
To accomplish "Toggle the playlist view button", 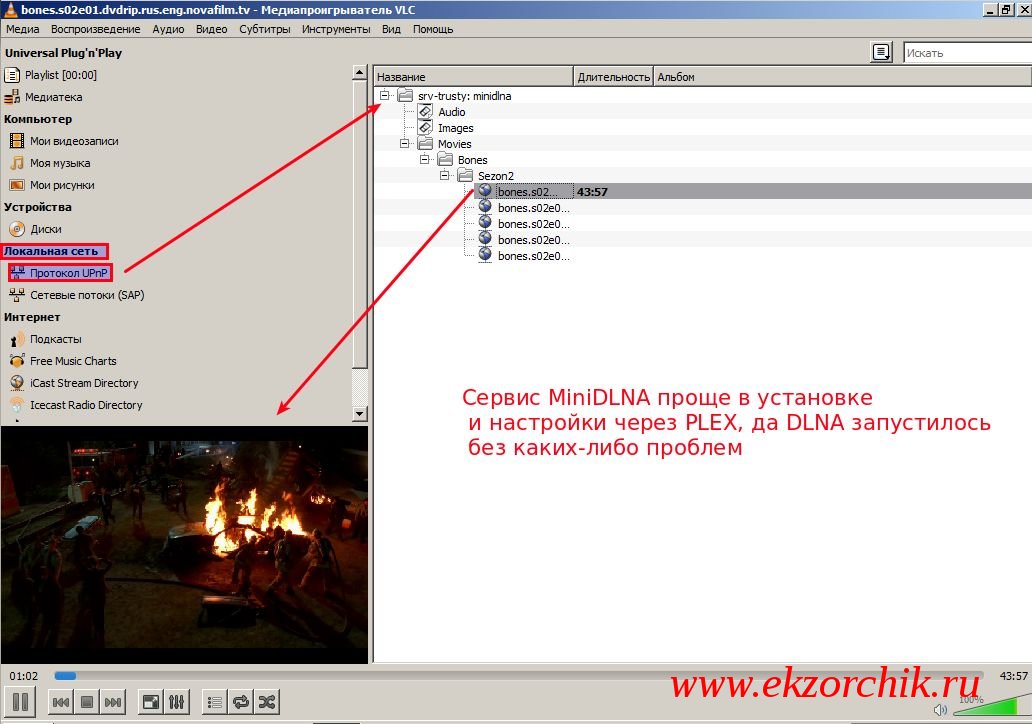I will (x=215, y=702).
